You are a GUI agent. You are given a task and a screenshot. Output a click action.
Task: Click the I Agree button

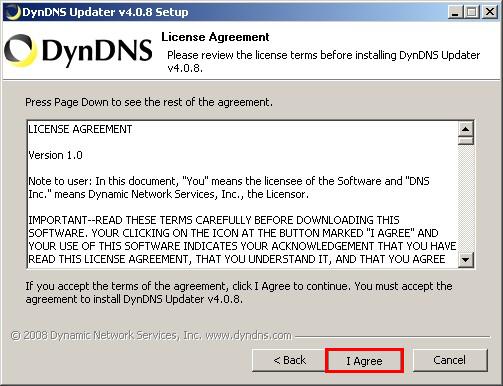pos(364,361)
